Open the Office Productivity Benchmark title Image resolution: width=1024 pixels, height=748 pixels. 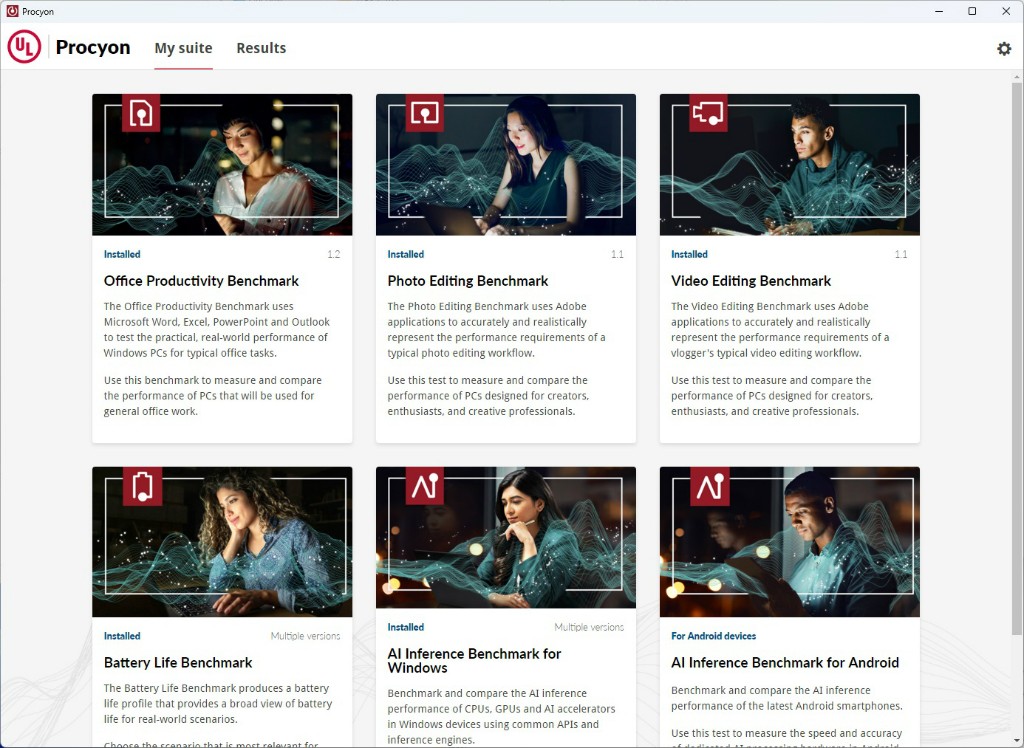(x=201, y=281)
